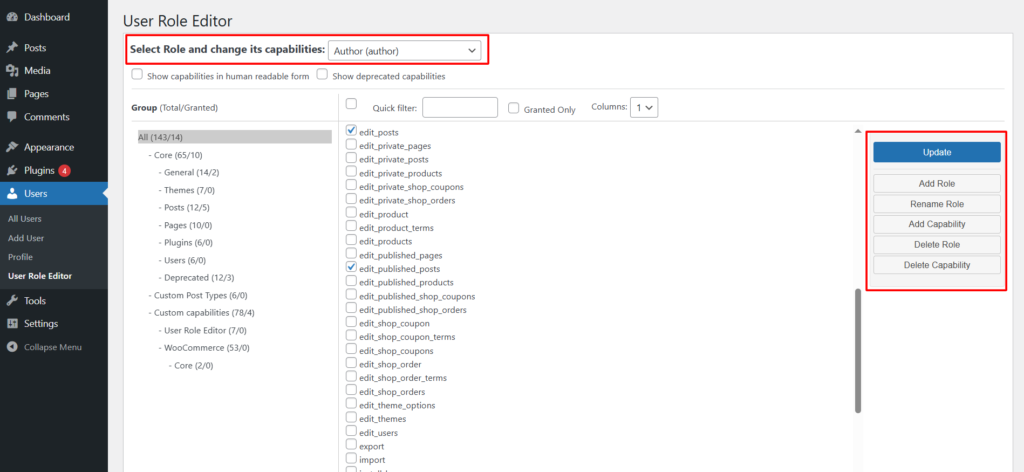Check the select-all capabilities checkbox

(x=351, y=103)
